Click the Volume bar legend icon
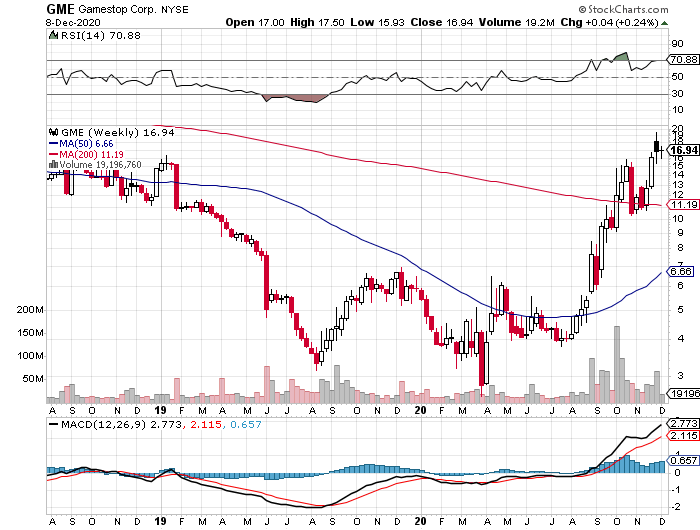Screen dimensions: 700x530 pos(53,164)
